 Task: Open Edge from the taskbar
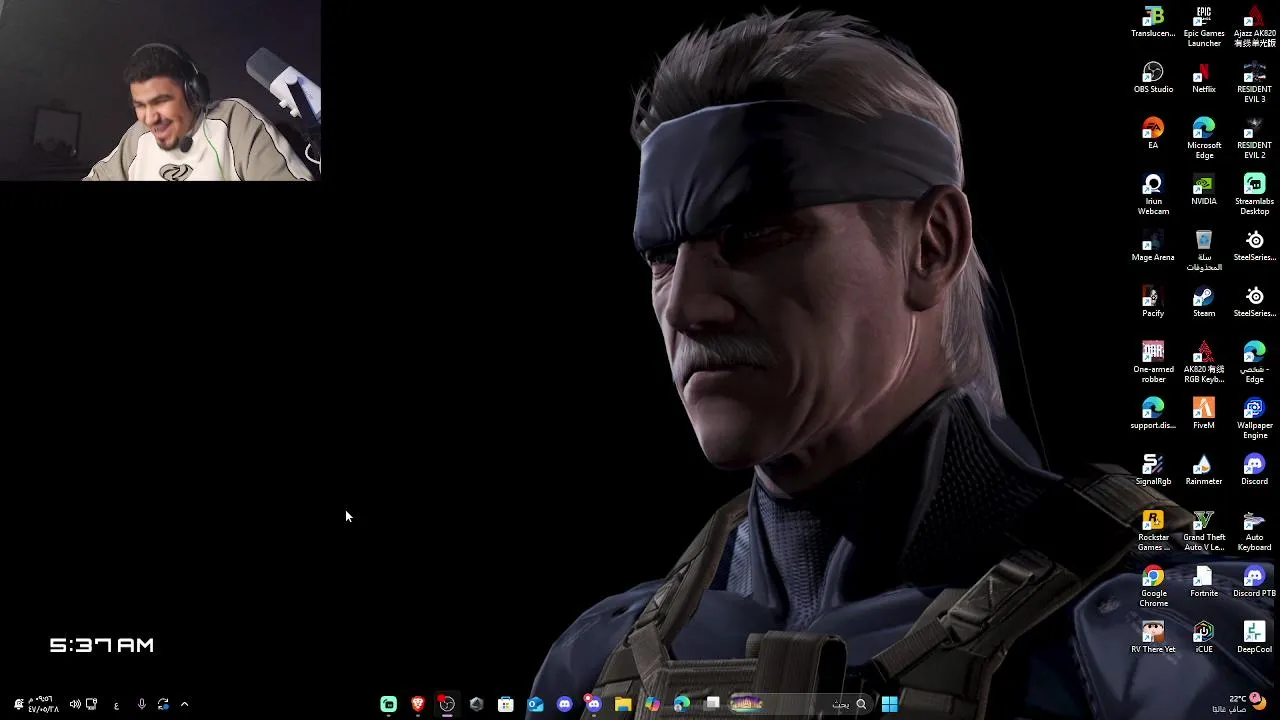(682, 704)
